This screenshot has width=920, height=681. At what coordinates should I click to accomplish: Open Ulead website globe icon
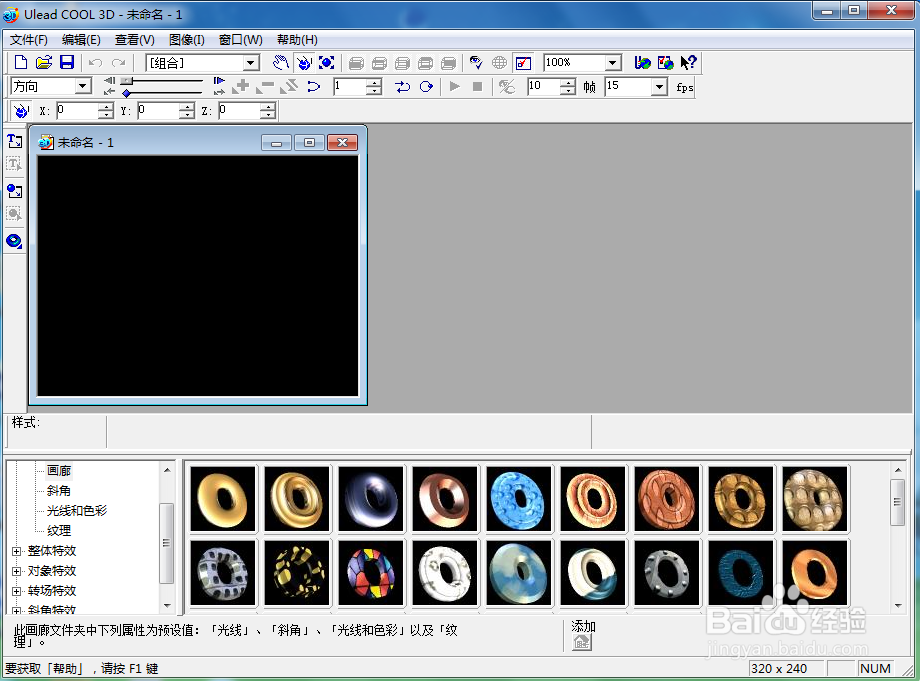click(x=642, y=63)
